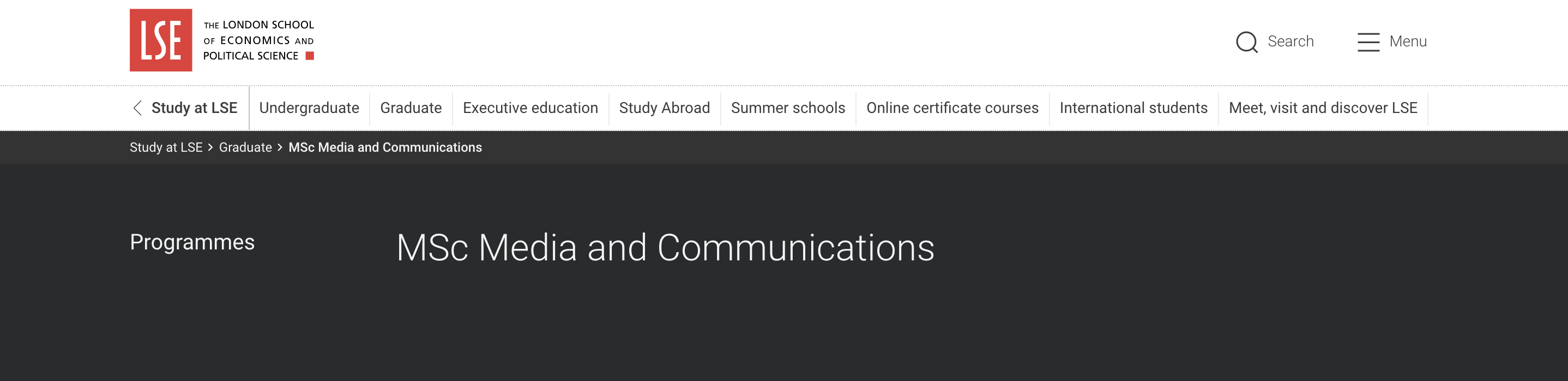1568x381 pixels.
Task: Click the magnifying glass search icon
Action: [1247, 42]
